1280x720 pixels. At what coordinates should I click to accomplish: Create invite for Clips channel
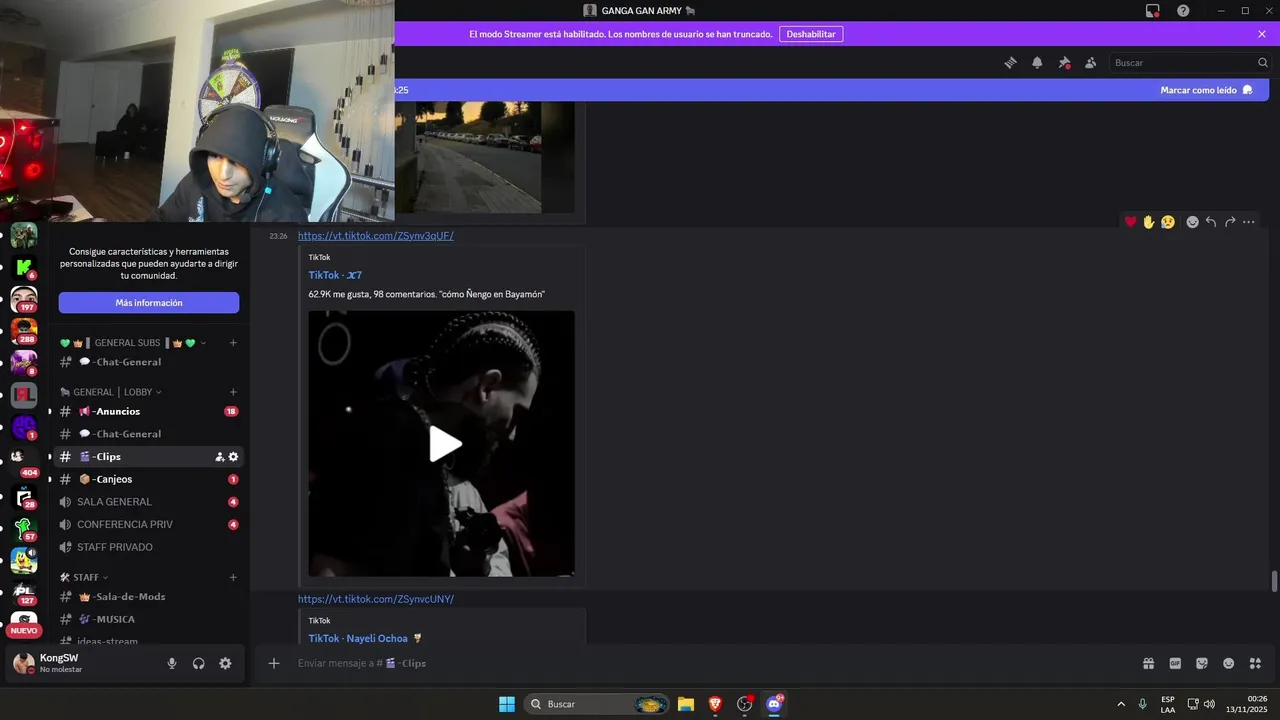point(220,457)
